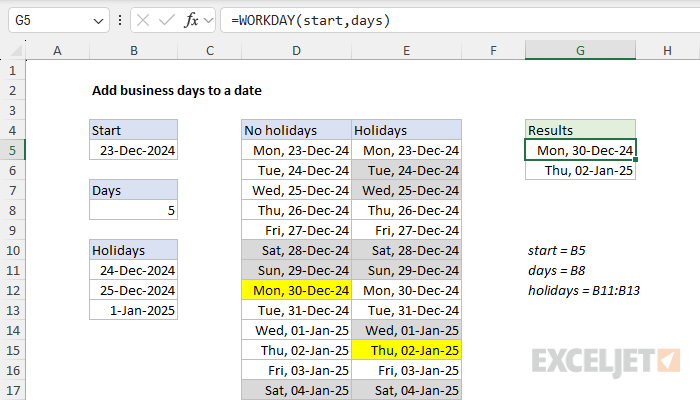Select Tue, 24-Dec-24 in No holidays column
The height and width of the screenshot is (400, 700).
[296, 171]
